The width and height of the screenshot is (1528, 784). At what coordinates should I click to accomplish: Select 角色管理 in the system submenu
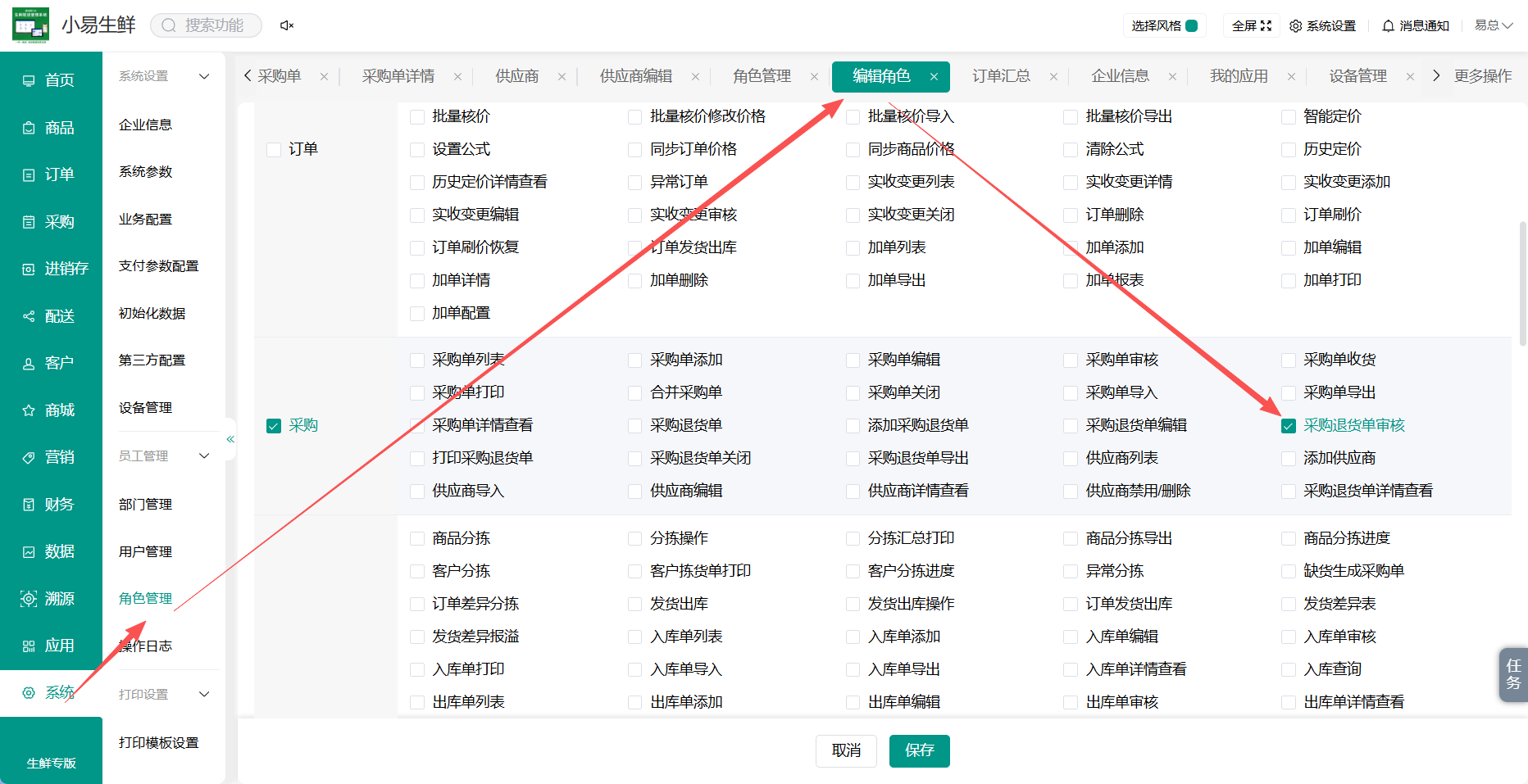(145, 598)
